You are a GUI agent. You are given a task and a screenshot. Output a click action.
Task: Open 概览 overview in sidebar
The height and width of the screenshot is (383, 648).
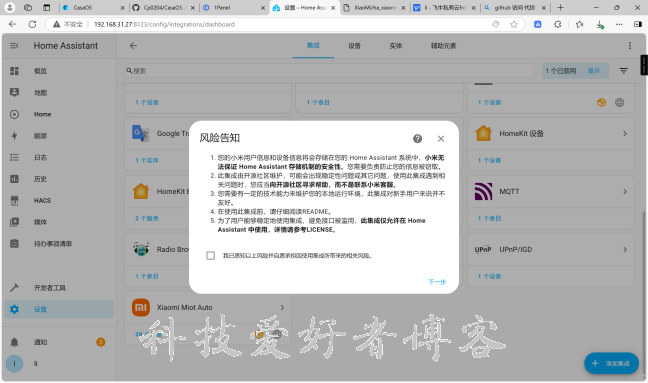click(59, 71)
